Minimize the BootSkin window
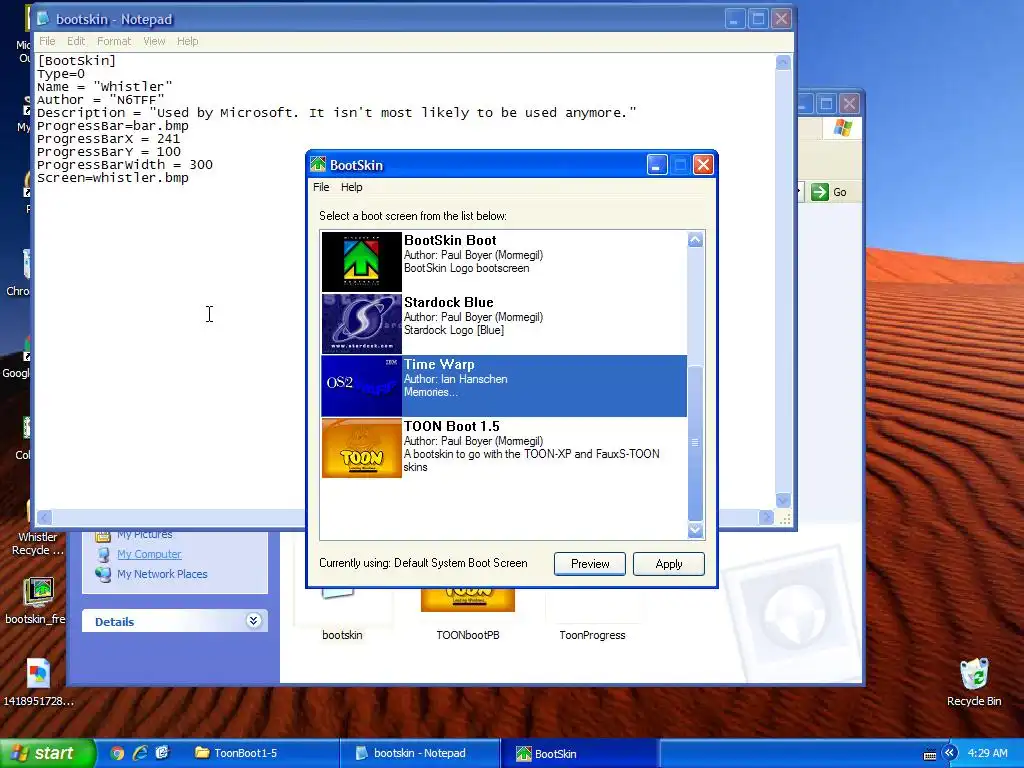Viewport: 1024px width, 768px height. (x=657, y=165)
